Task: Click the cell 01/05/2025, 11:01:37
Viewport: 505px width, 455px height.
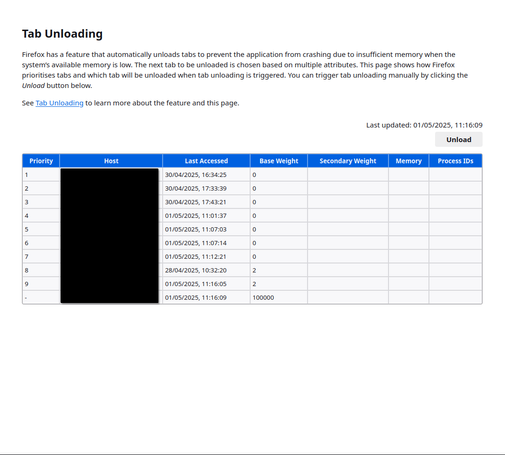Action: [206, 216]
